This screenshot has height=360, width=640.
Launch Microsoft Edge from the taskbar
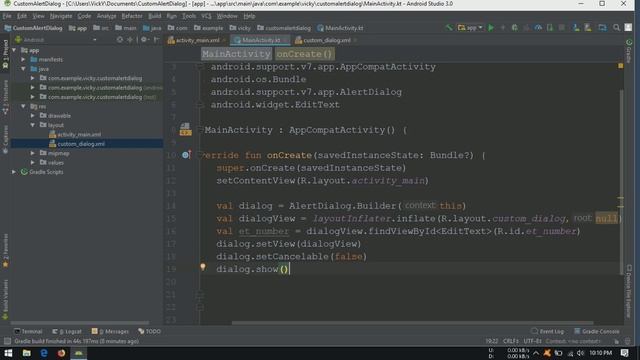click(x=44, y=353)
